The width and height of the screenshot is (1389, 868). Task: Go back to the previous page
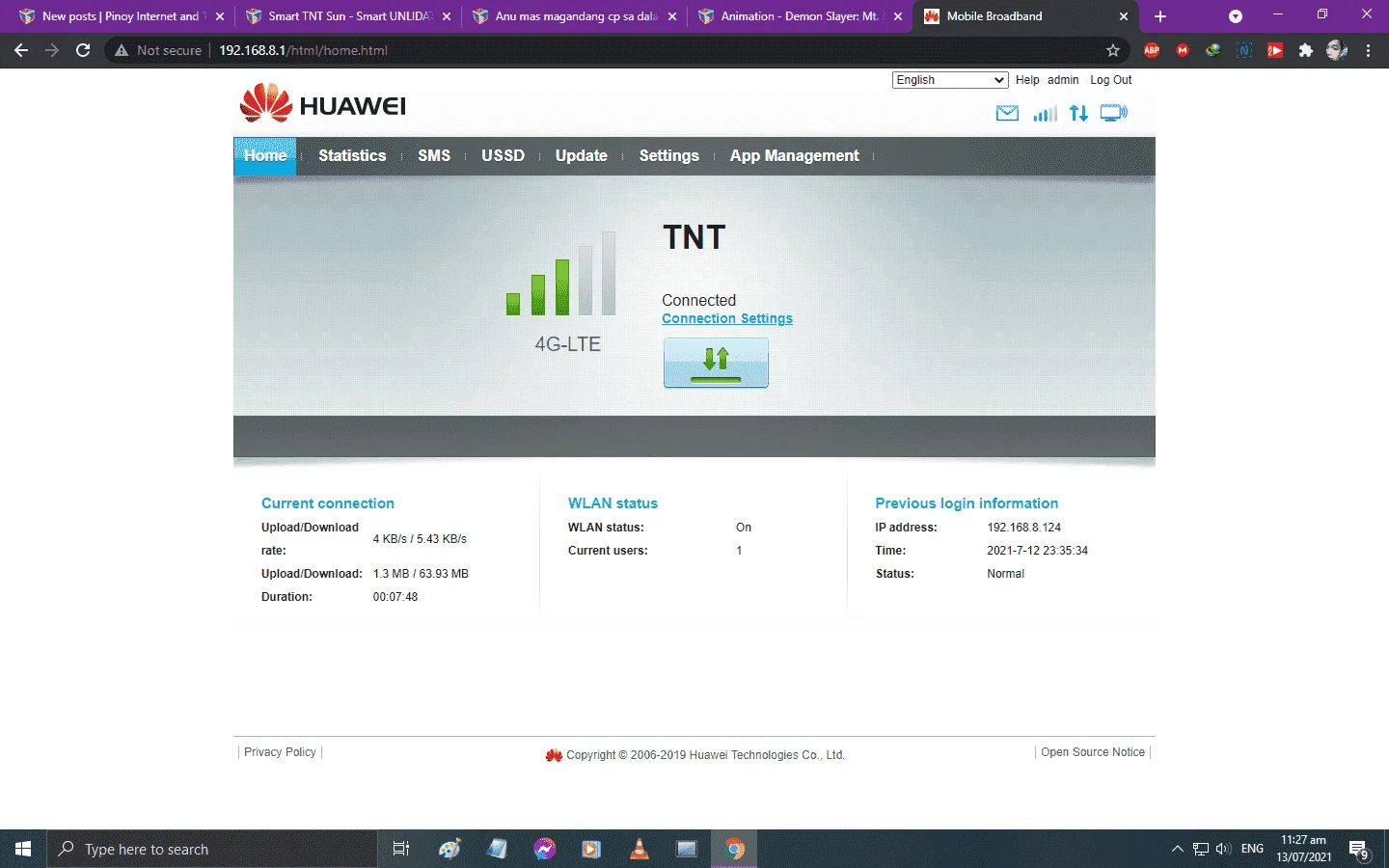pos(21,50)
